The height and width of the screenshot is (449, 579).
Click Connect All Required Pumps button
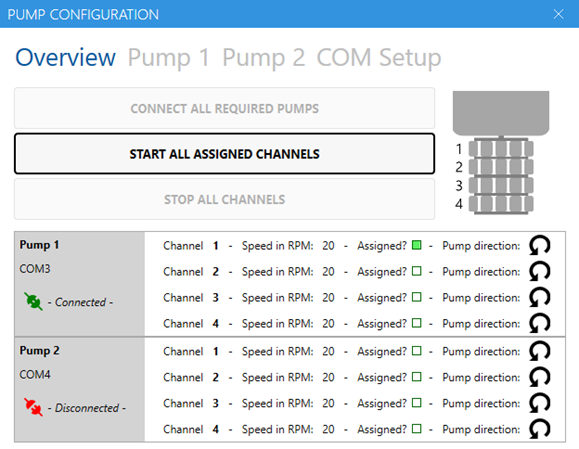tap(225, 108)
